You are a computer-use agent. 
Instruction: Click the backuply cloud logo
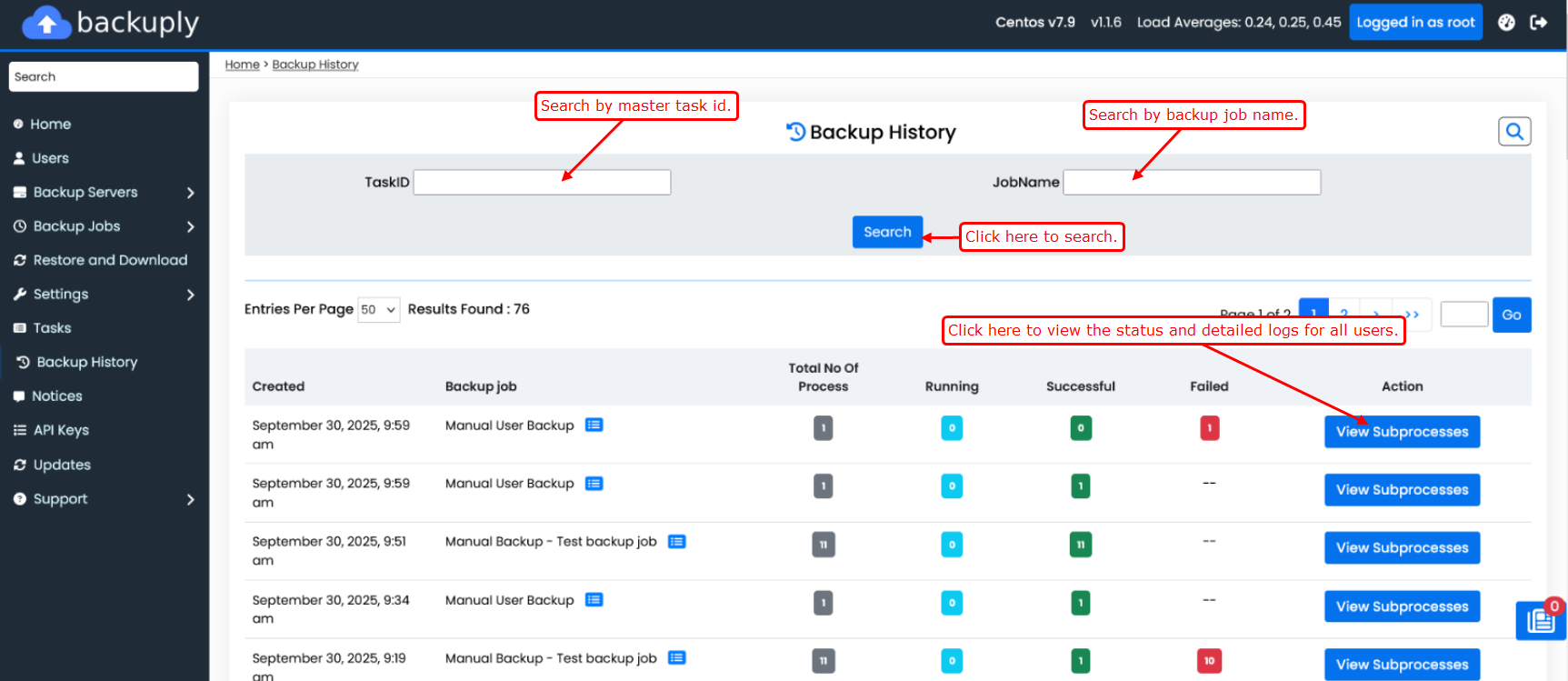point(46,23)
